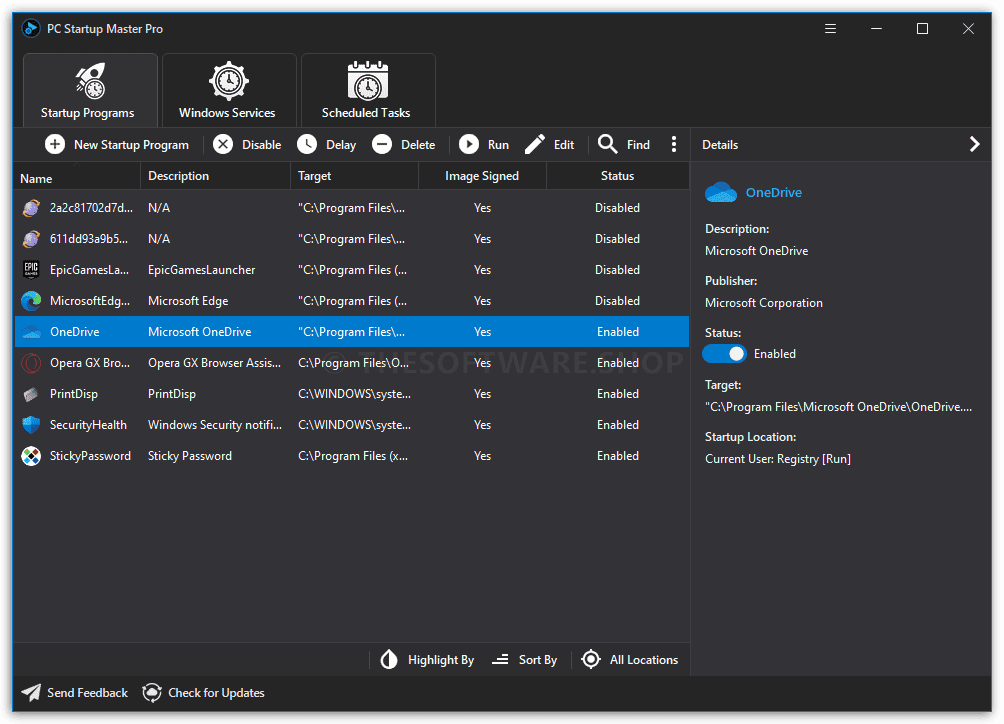This screenshot has width=1004, height=724.
Task: Click the EpicGamesLauncher row icon
Action: point(31,270)
